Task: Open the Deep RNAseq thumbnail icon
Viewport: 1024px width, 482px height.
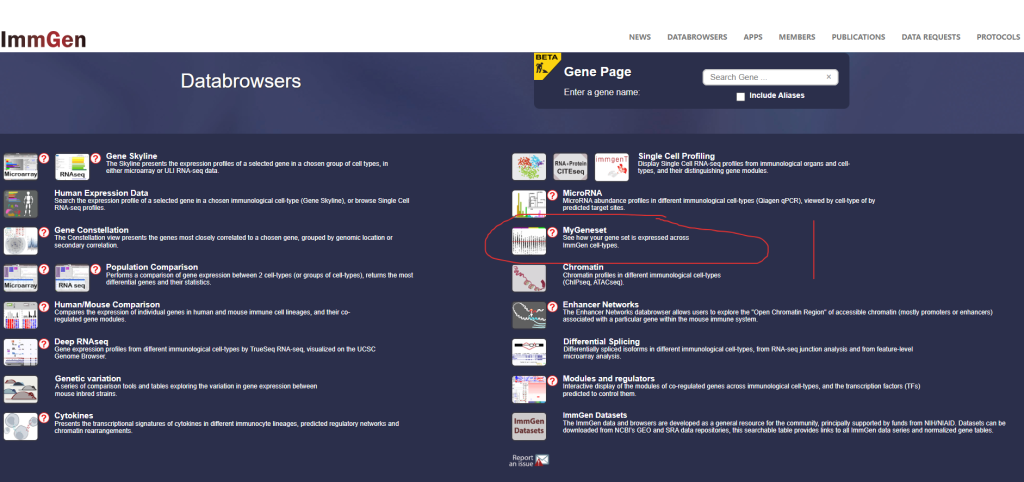Action: pos(21,352)
